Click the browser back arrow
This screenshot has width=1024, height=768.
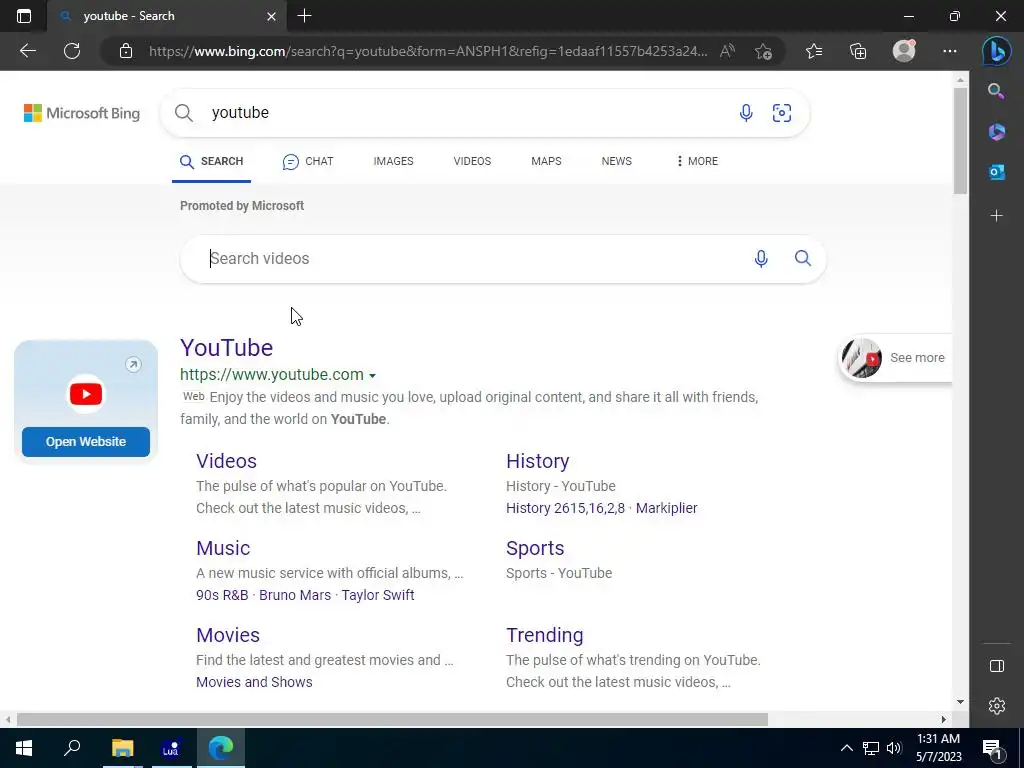tap(27, 51)
